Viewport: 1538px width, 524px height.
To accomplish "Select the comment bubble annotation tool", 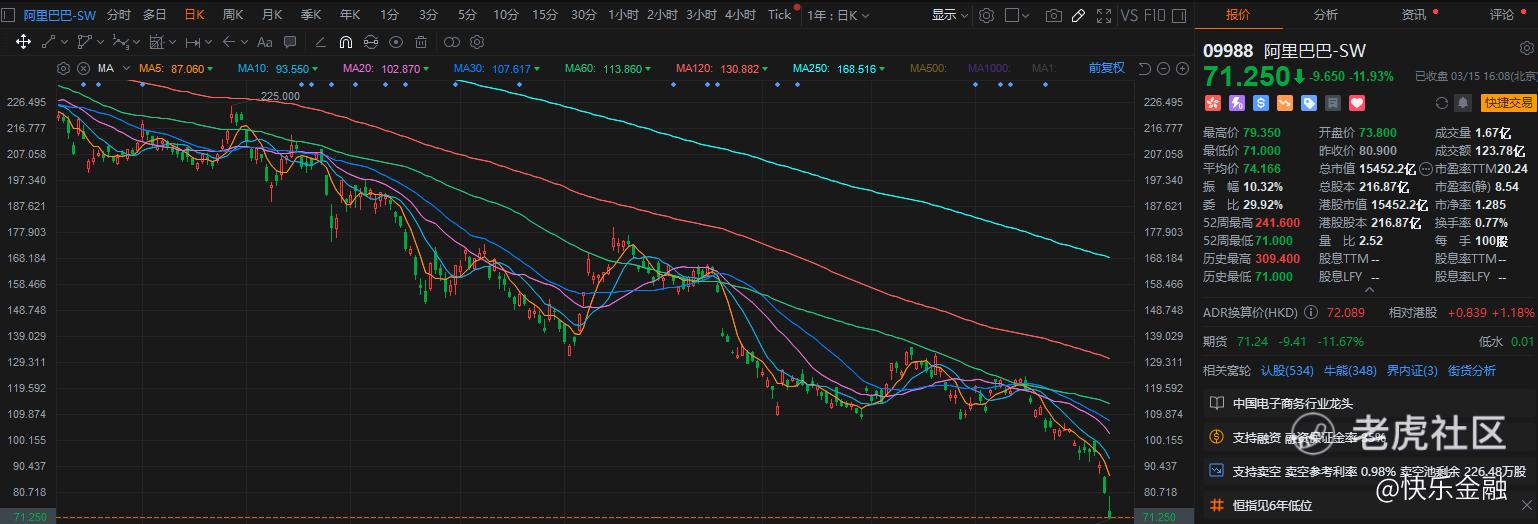I will [x=290, y=42].
